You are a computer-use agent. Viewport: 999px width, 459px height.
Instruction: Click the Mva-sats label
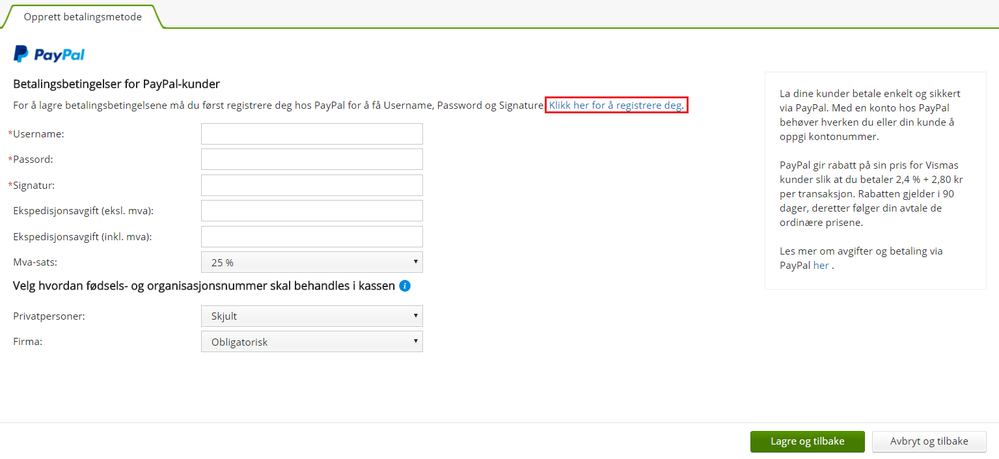[36, 262]
